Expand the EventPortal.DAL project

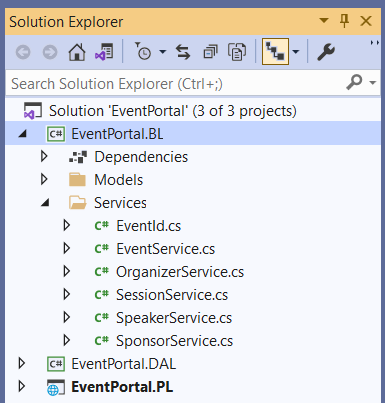[22, 363]
